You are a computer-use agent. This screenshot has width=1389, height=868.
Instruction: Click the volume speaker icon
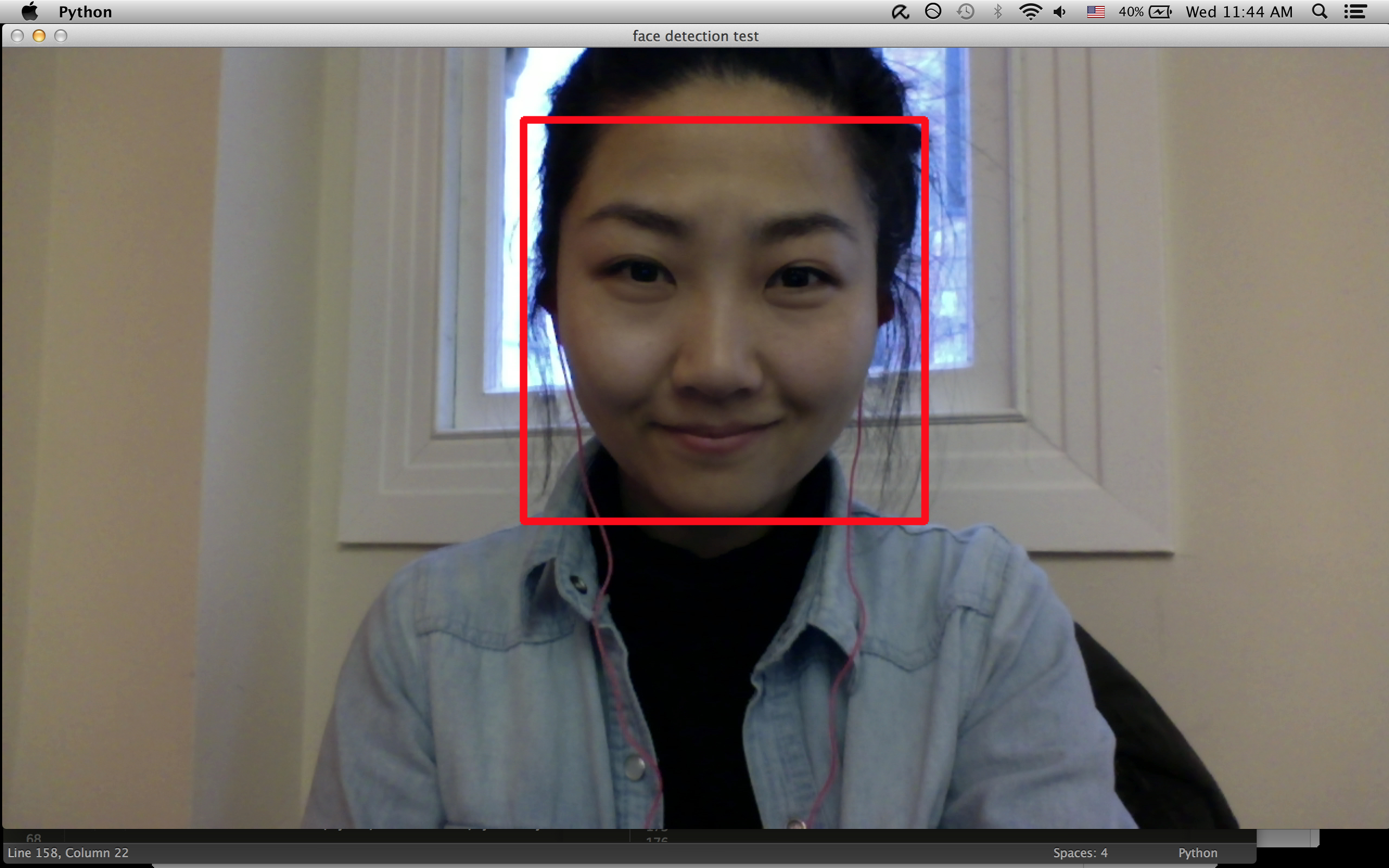coord(1060,11)
